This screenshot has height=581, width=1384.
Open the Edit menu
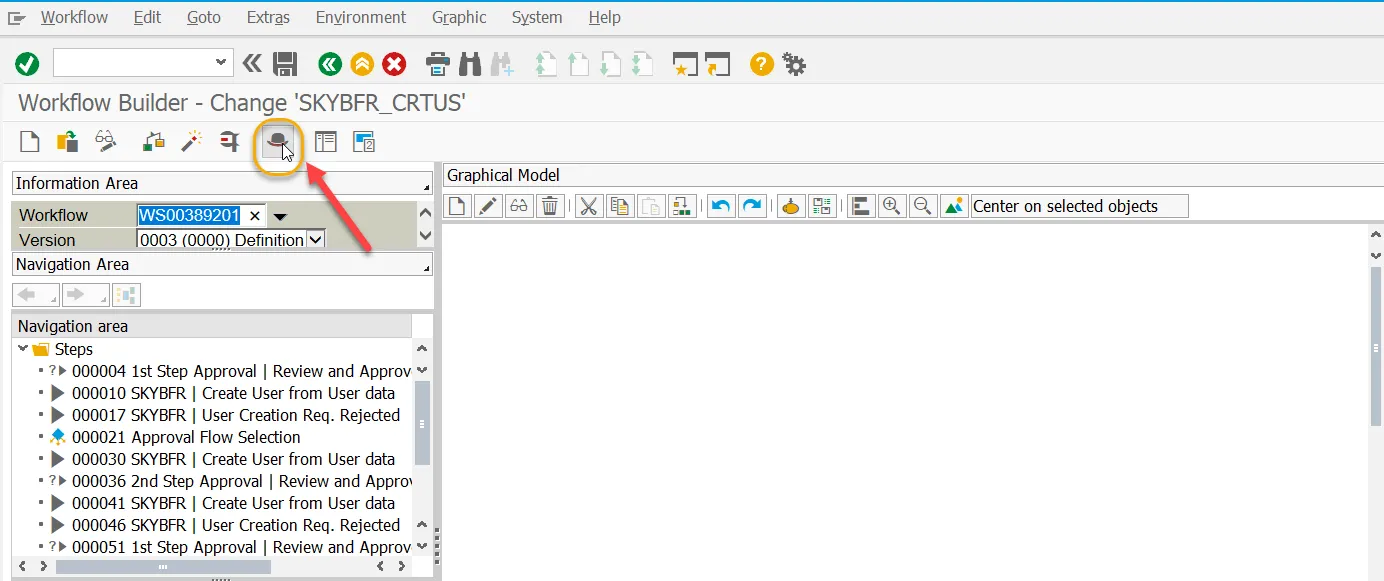147,17
